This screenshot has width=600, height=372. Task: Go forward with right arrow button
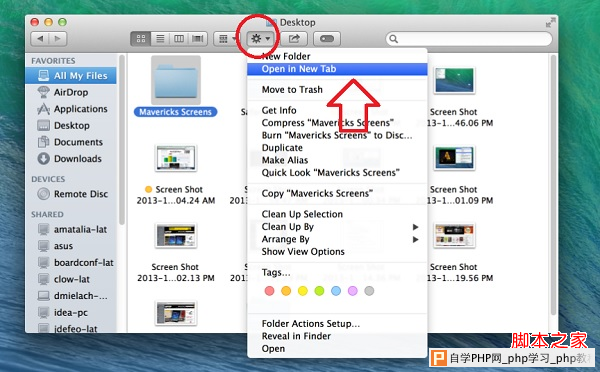58,39
